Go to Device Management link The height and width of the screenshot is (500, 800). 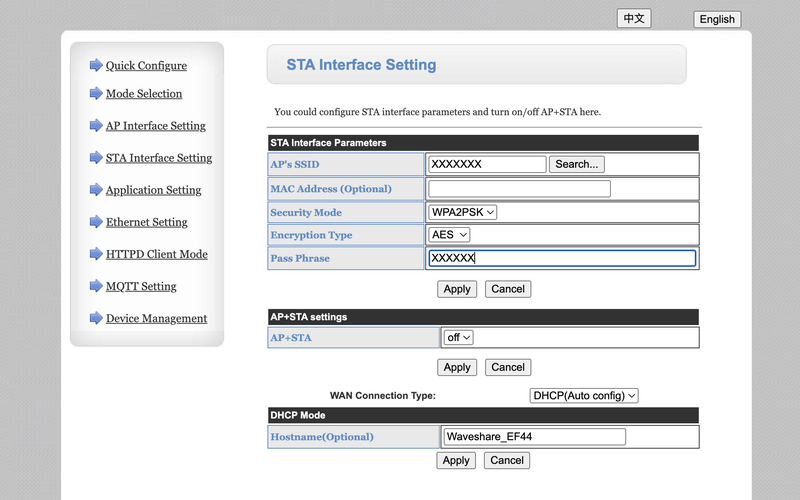coord(156,319)
